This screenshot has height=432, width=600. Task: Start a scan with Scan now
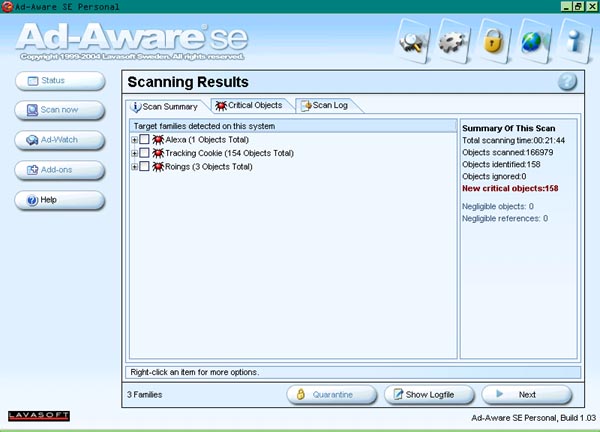[60, 110]
